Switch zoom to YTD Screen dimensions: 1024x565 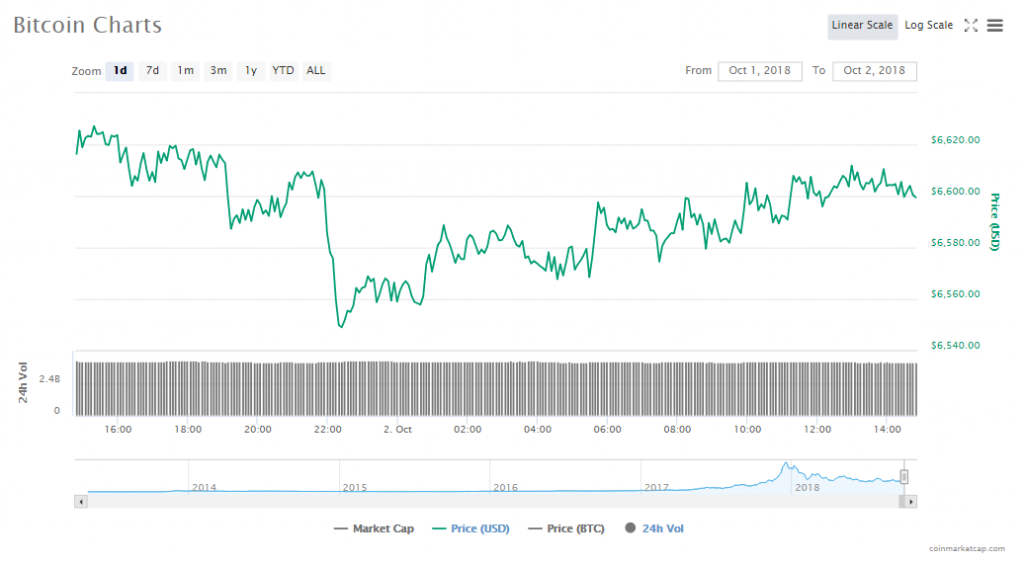[284, 71]
